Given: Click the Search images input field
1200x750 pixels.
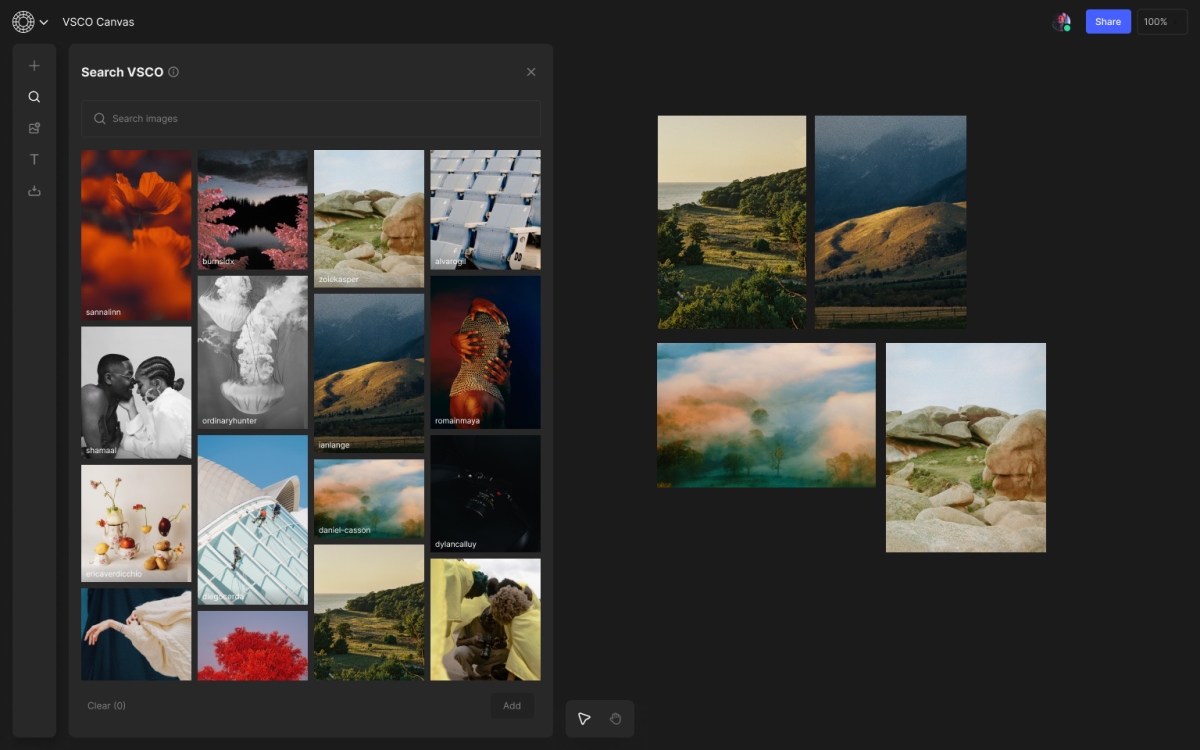Looking at the screenshot, I should pyautogui.click(x=310, y=119).
